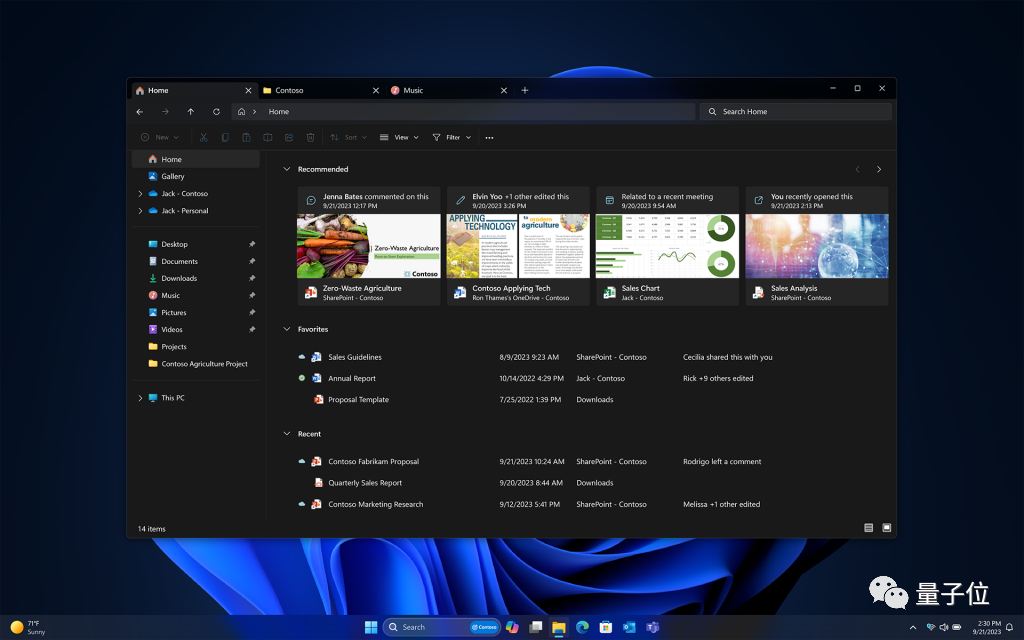Screen dimensions: 1024x640
Task: Open Microsoft Store from taskbar
Action: coord(606,627)
